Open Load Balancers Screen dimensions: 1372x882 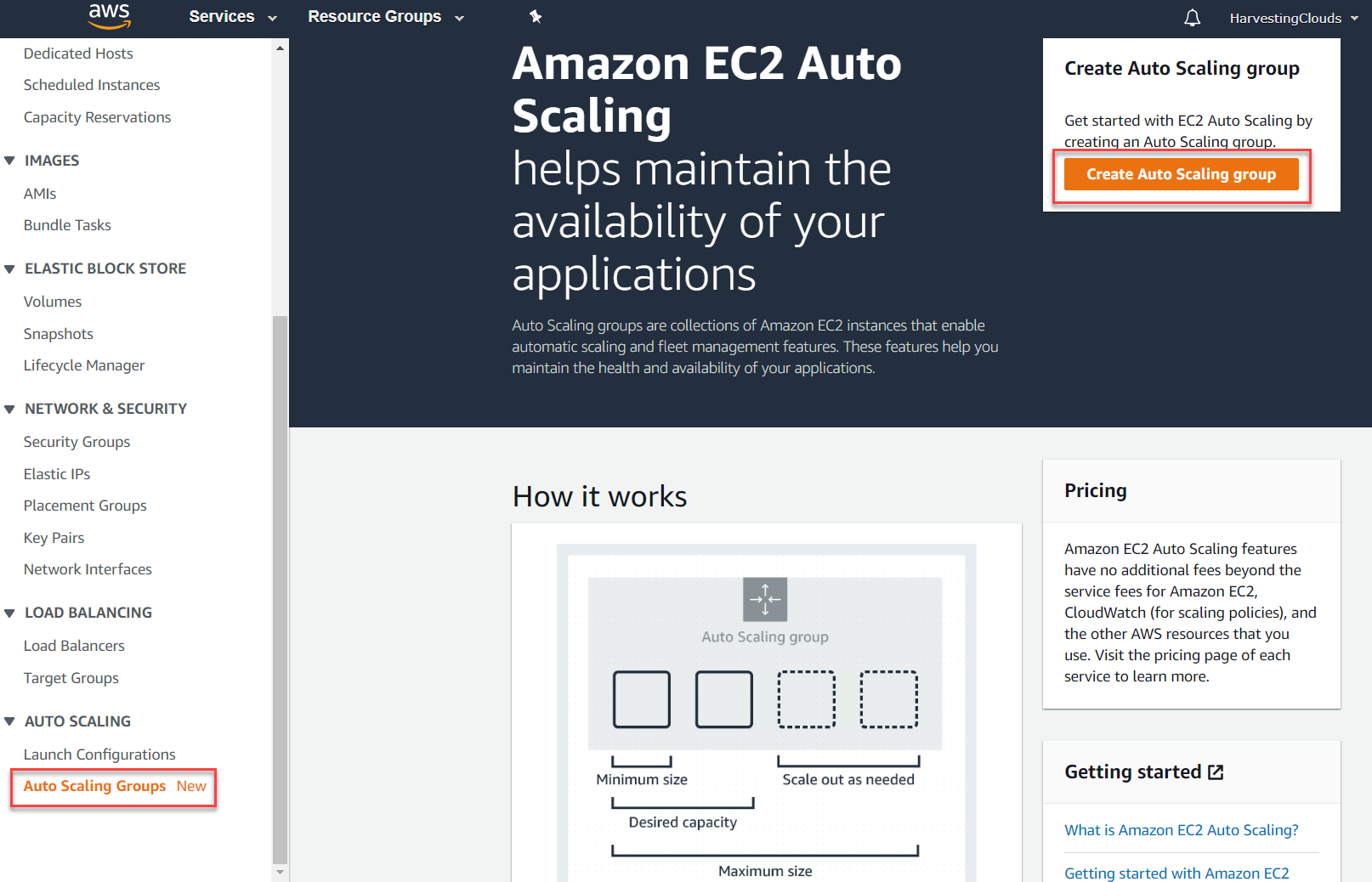pyautogui.click(x=74, y=646)
